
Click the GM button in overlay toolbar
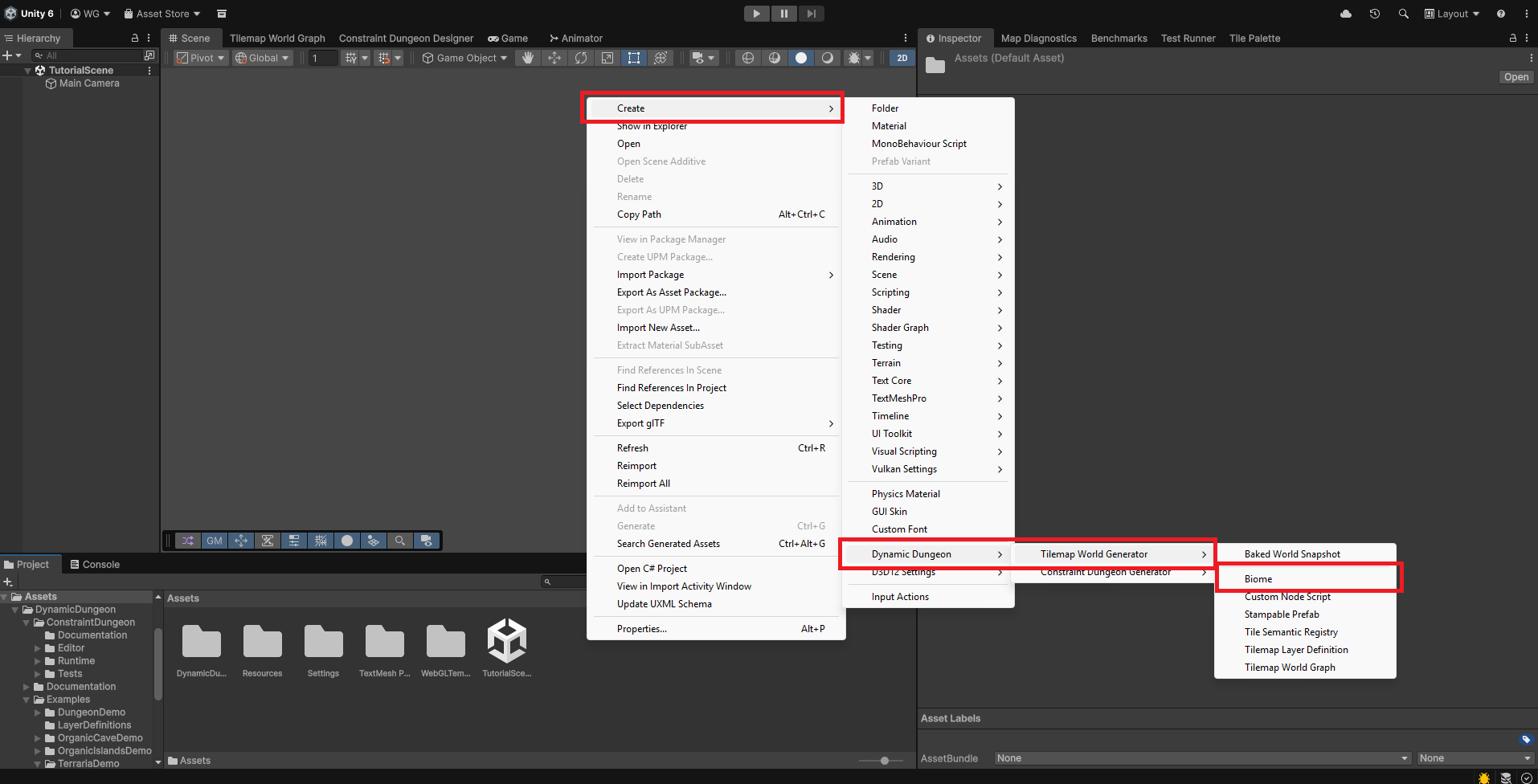pyautogui.click(x=215, y=541)
